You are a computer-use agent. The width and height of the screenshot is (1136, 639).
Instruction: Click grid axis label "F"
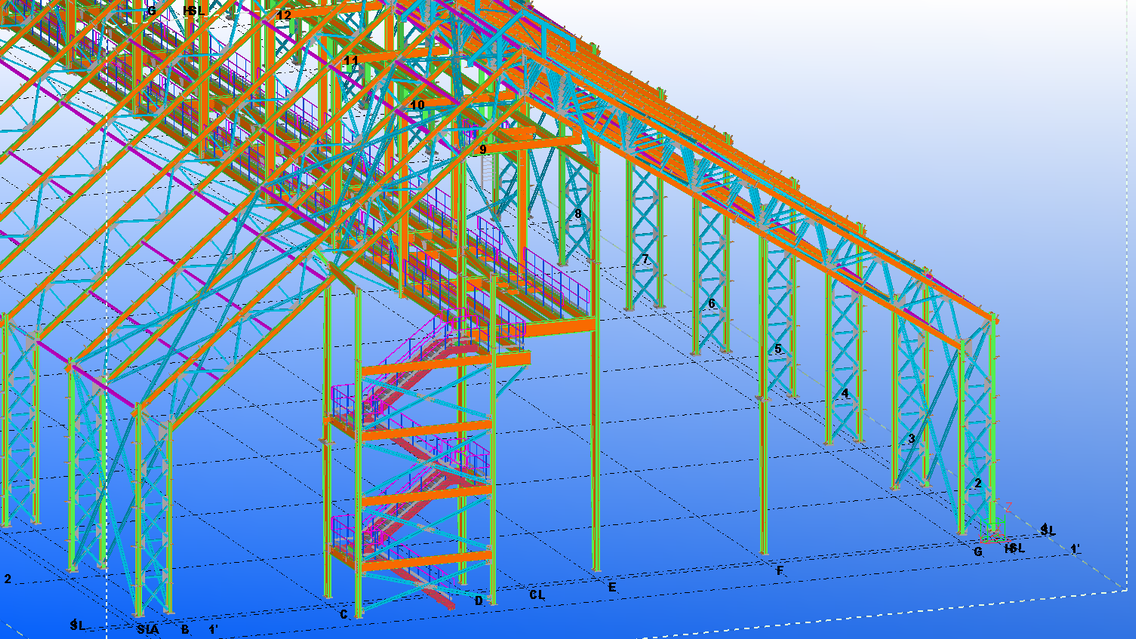click(x=780, y=572)
